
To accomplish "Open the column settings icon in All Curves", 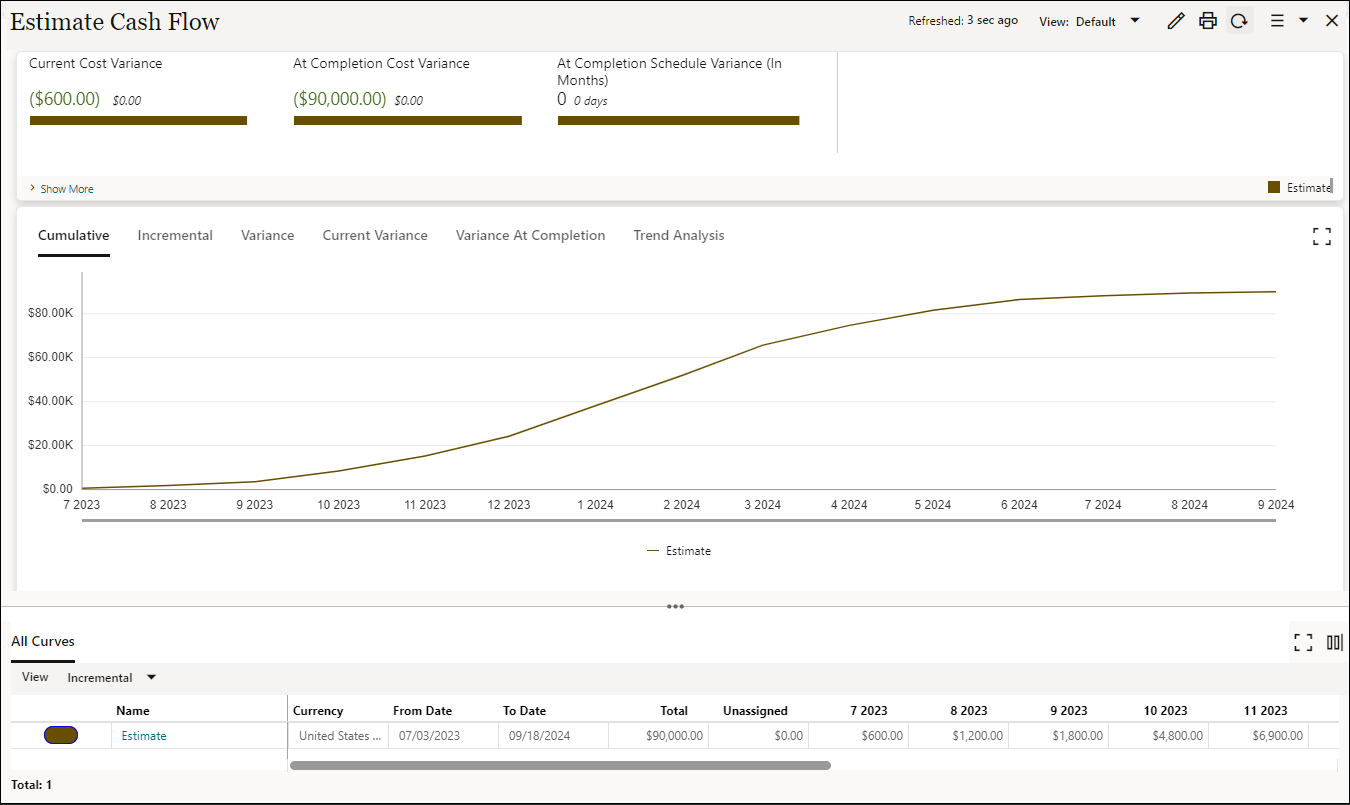I will (1334, 642).
